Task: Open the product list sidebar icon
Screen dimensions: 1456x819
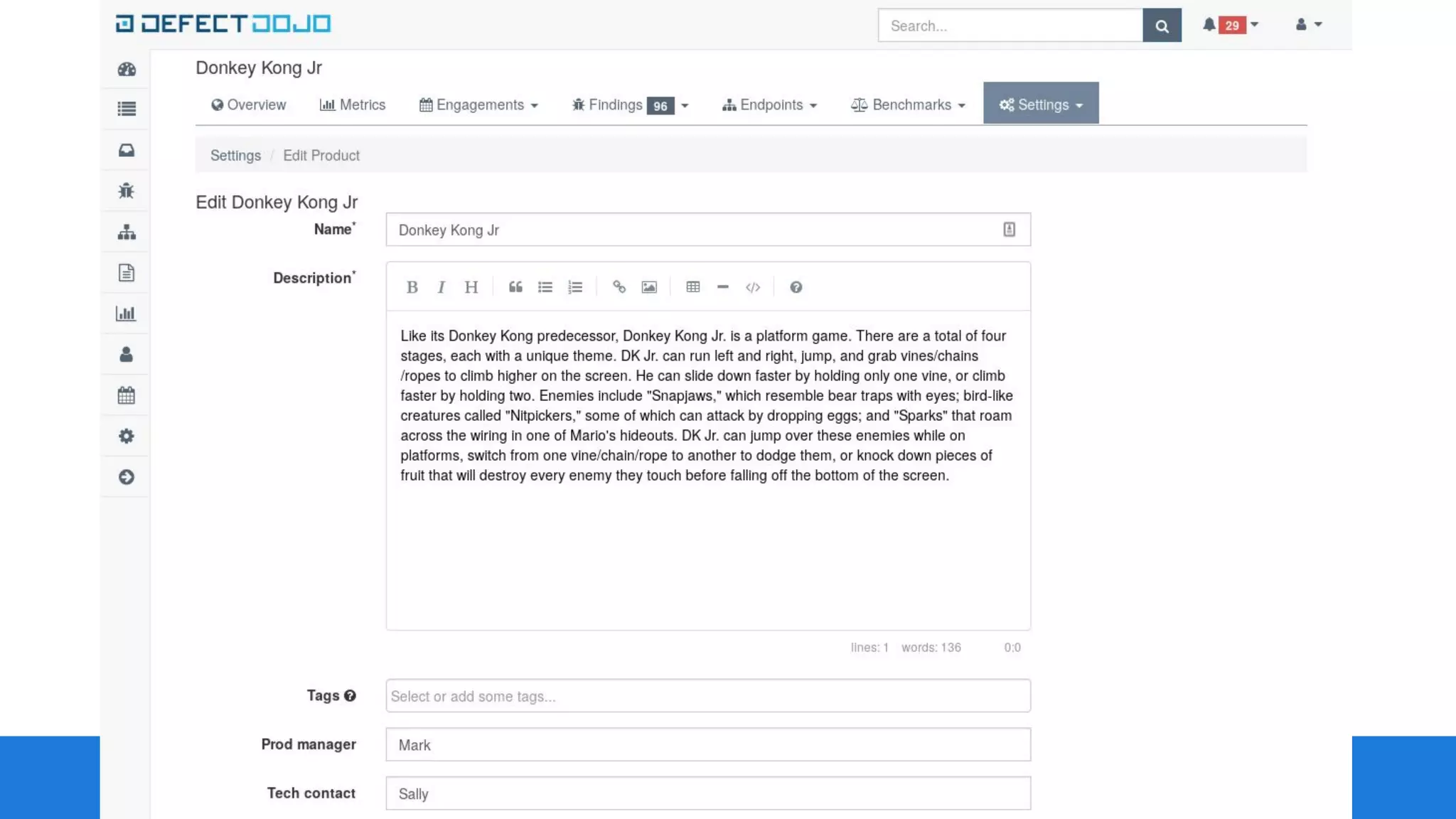Action: click(127, 109)
